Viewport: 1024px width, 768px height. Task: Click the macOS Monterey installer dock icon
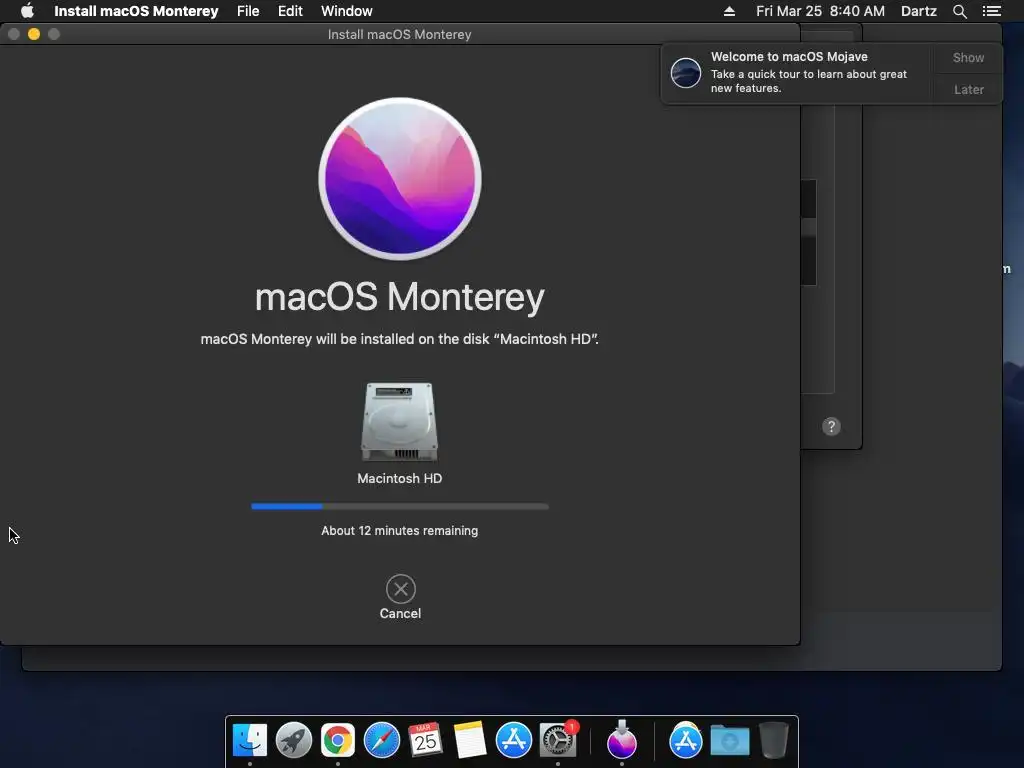(x=622, y=739)
